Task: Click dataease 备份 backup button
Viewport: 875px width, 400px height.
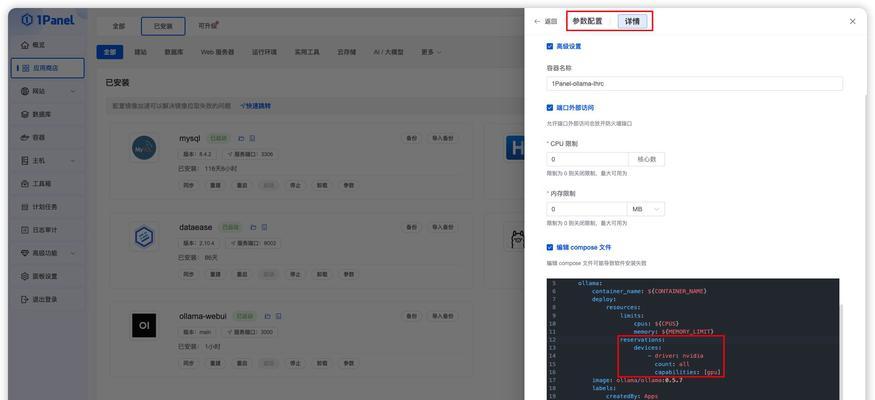Action: click(x=411, y=227)
